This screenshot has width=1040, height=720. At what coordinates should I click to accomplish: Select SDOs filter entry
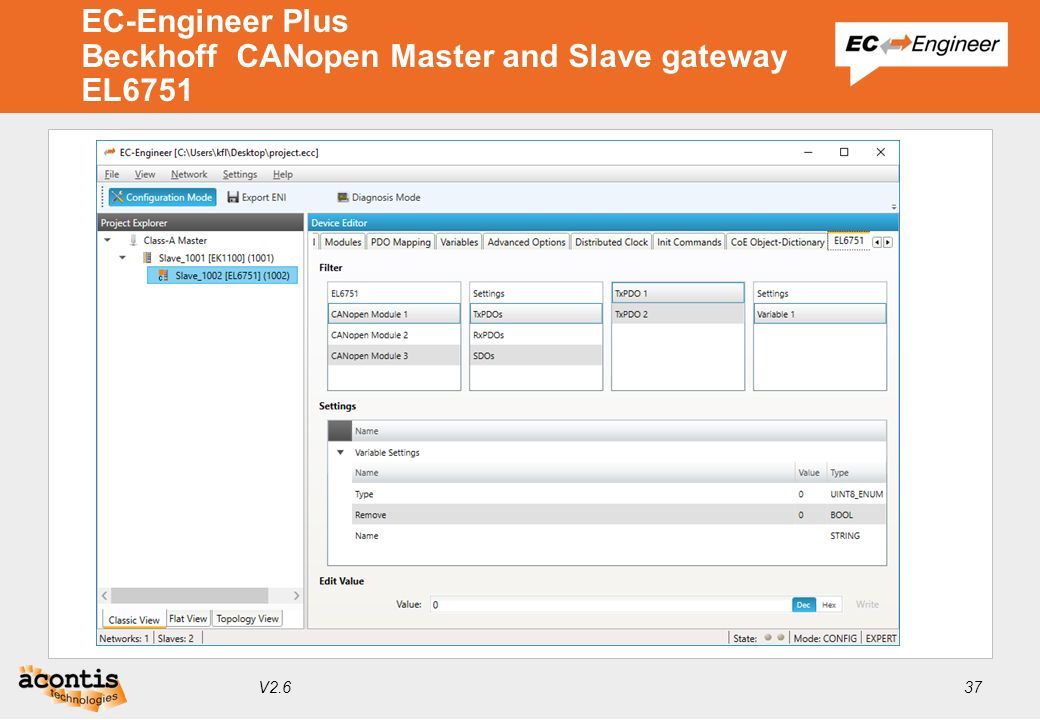(536, 355)
